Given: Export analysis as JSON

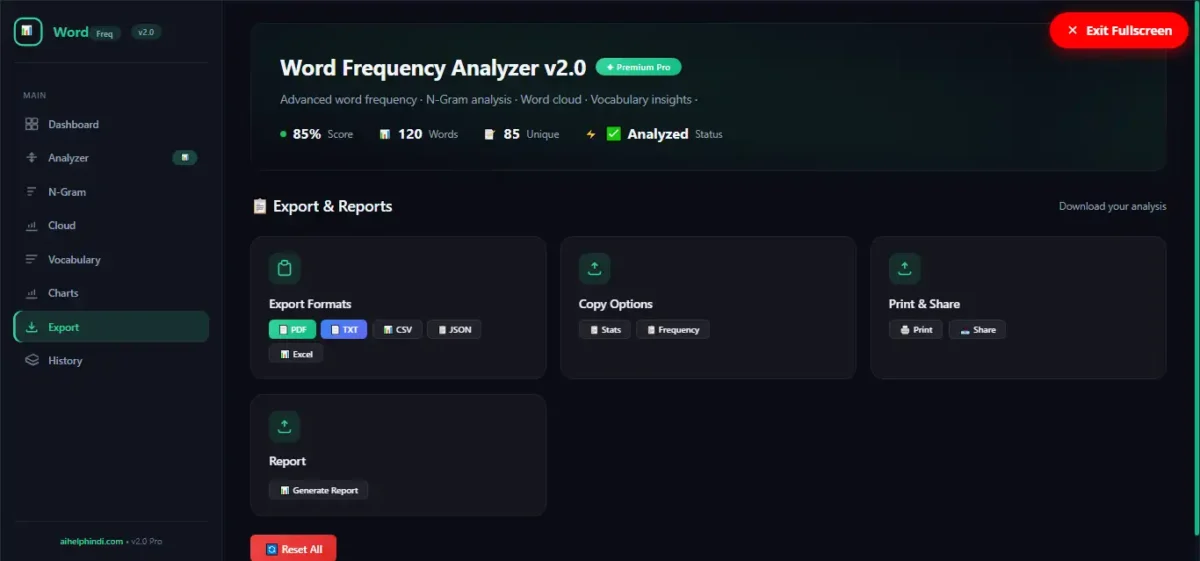Looking at the screenshot, I should point(454,329).
